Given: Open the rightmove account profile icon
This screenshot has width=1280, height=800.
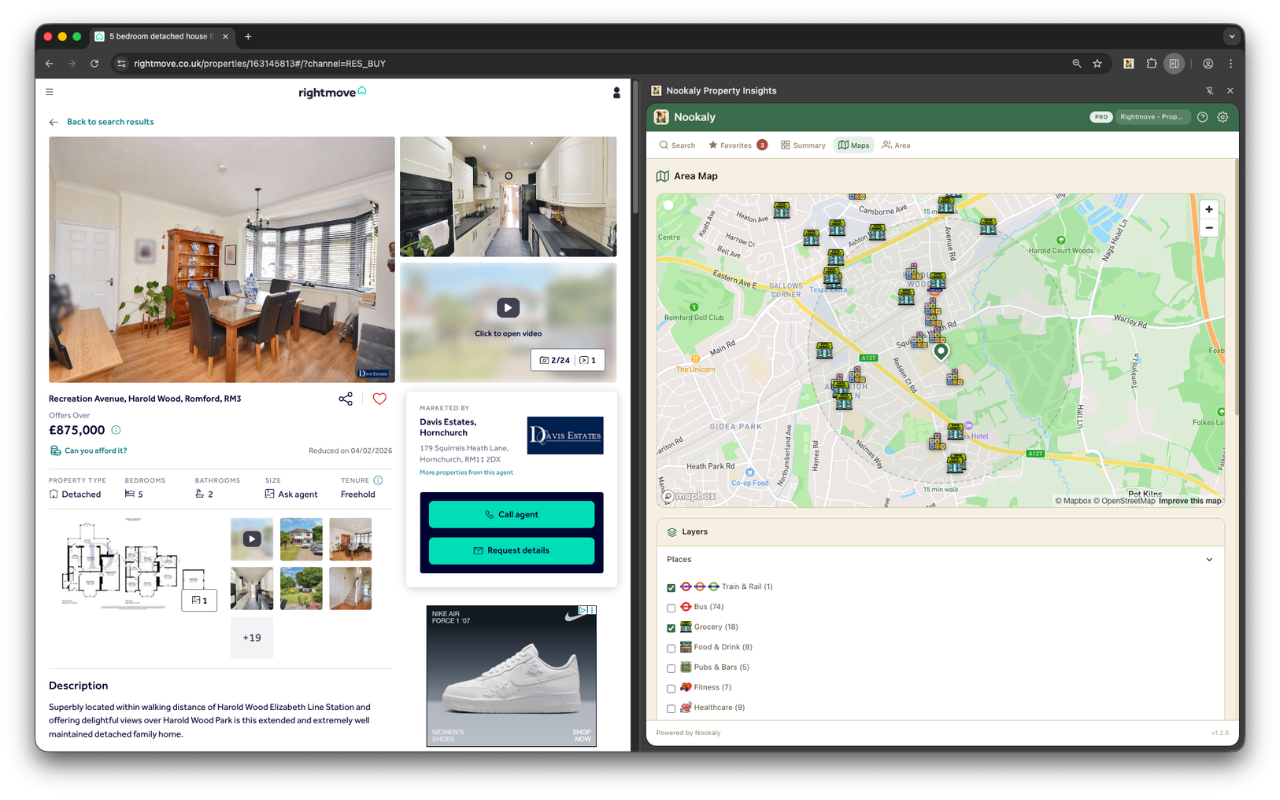Looking at the screenshot, I should coord(616,93).
